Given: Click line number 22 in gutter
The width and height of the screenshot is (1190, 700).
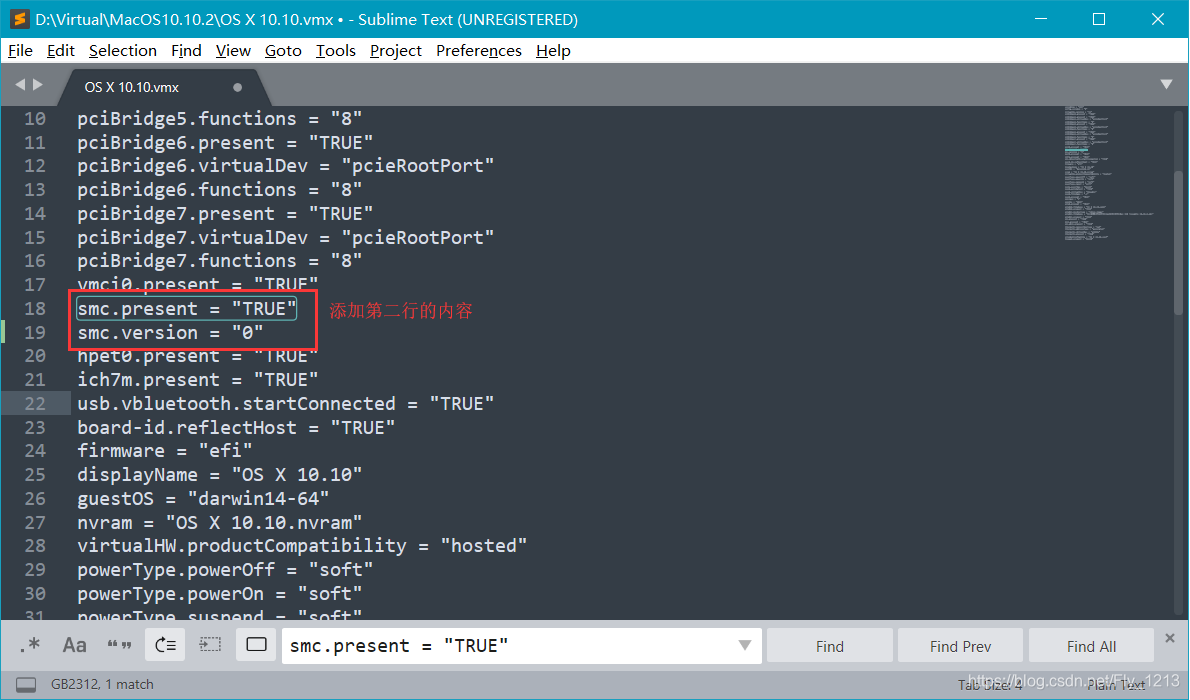Looking at the screenshot, I should point(35,404).
